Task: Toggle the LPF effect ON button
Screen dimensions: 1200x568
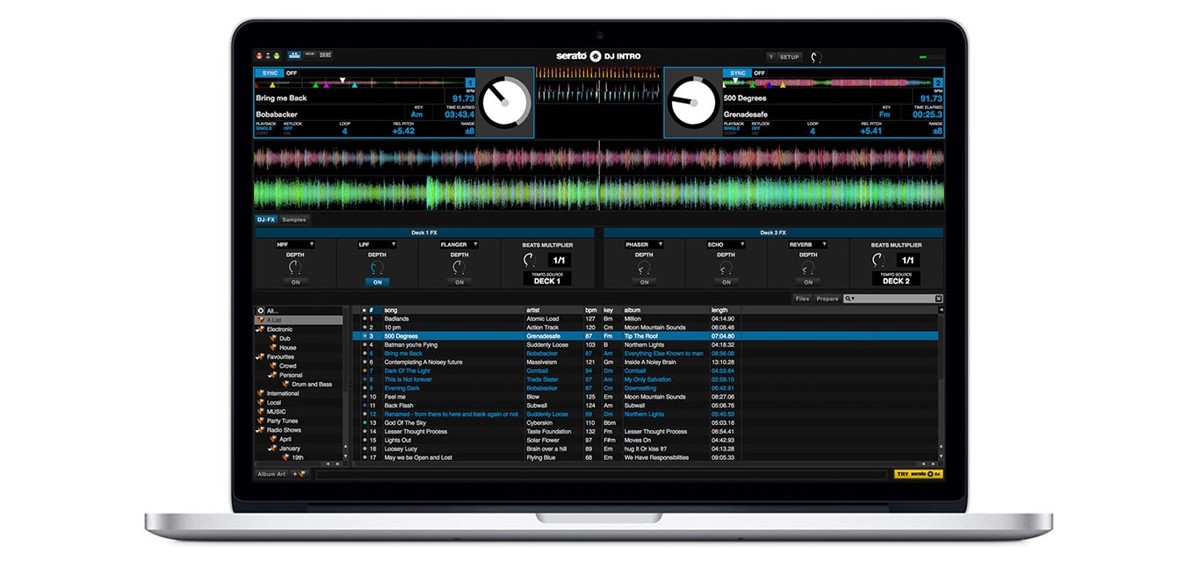Action: click(x=376, y=282)
